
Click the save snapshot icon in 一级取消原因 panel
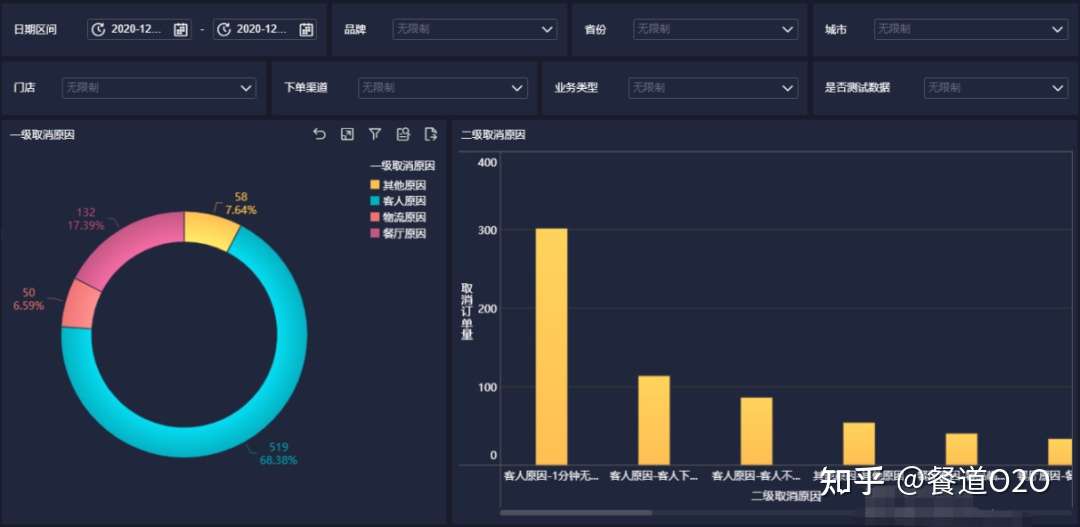(x=403, y=134)
